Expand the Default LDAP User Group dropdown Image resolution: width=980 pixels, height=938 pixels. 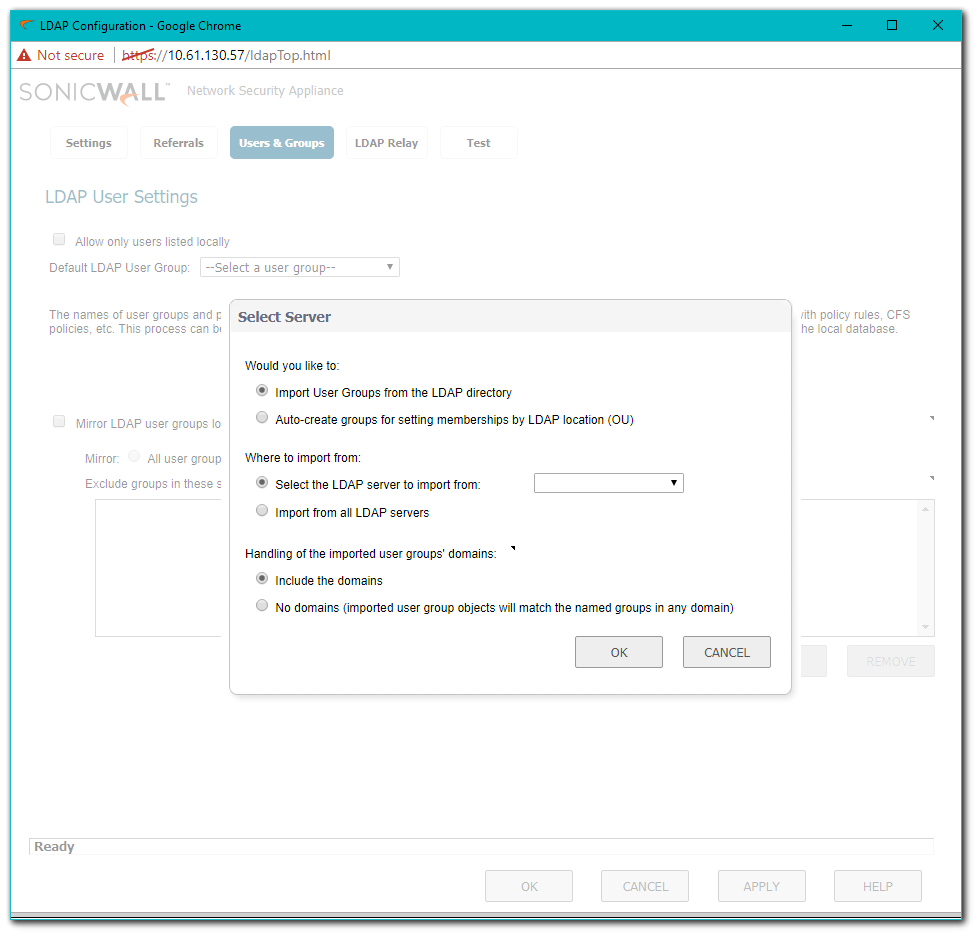pos(300,268)
